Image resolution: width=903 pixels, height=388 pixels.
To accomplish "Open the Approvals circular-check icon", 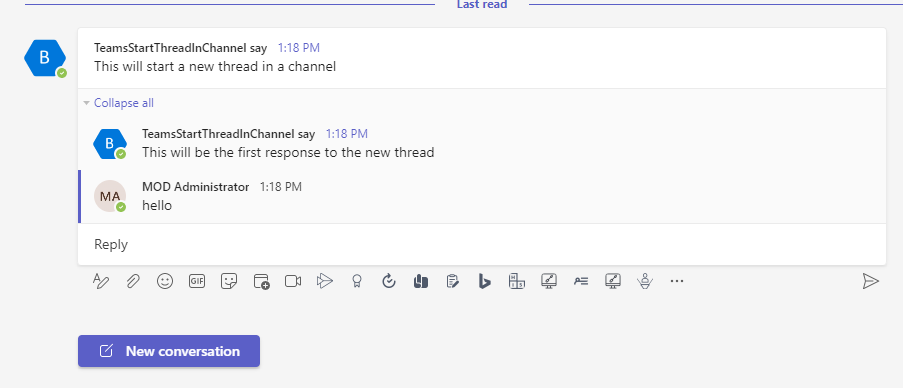I will coord(389,281).
